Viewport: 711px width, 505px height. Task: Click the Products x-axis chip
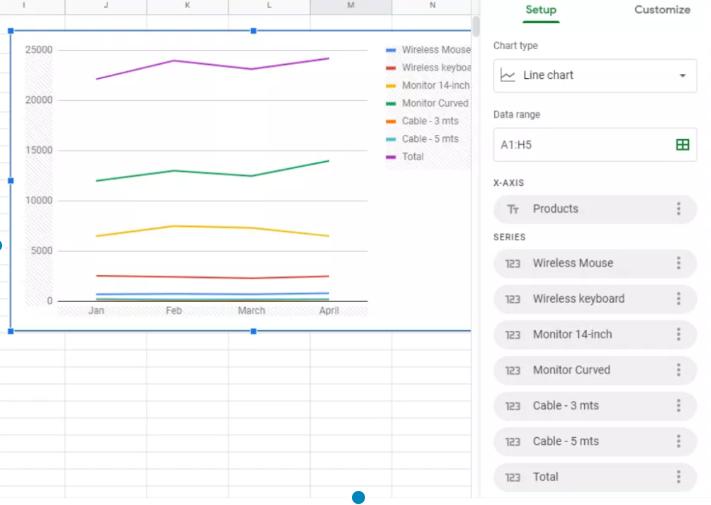[580, 209]
